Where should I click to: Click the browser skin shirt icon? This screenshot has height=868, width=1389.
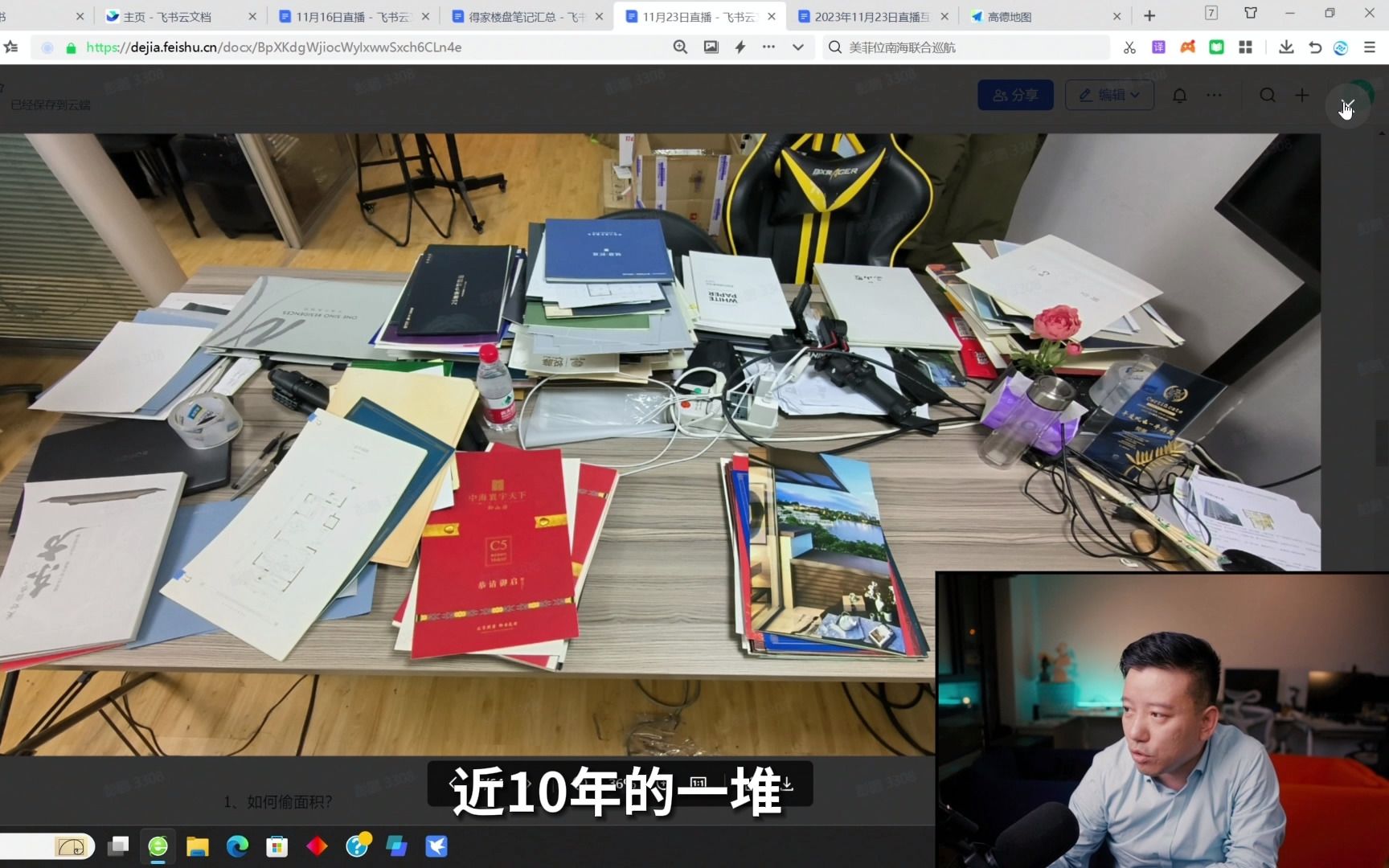1251,13
